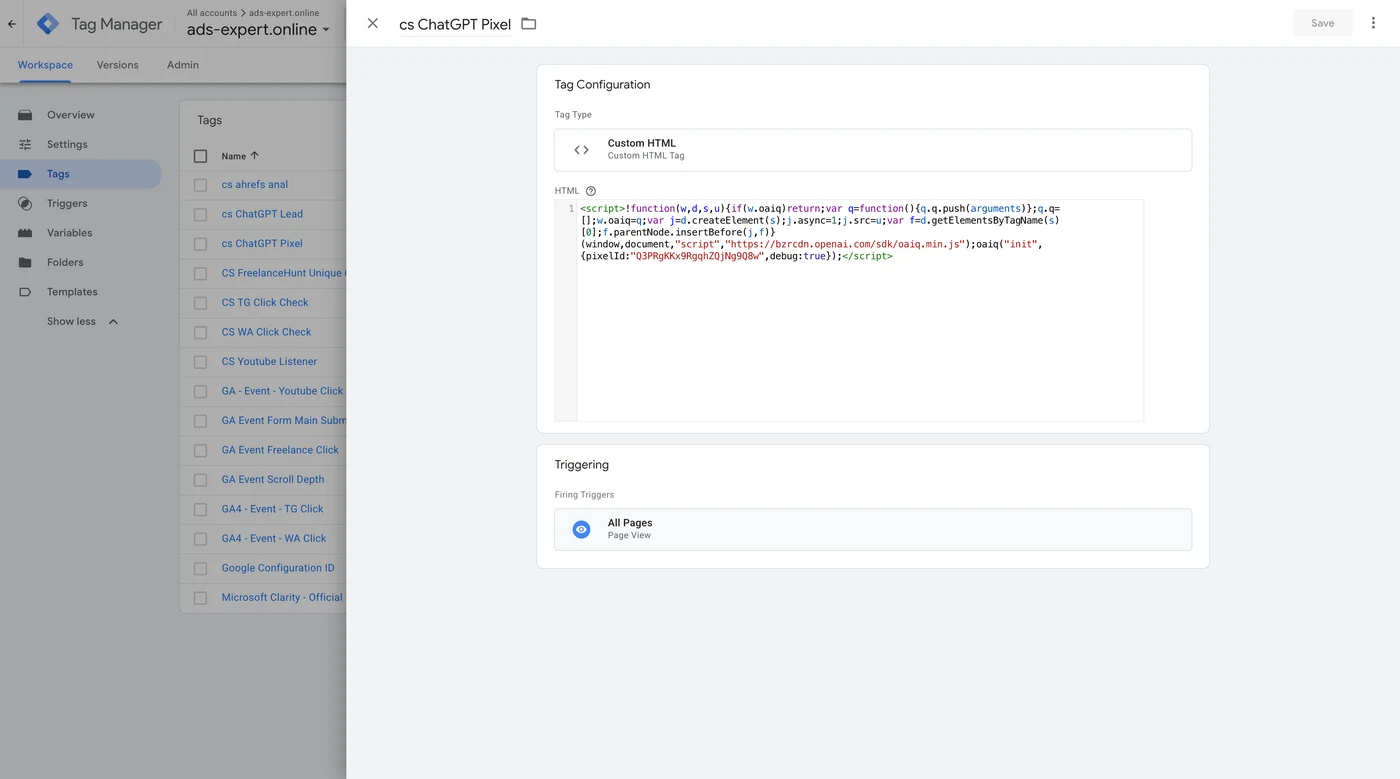Open the HTML help question mark icon

tap(591, 191)
